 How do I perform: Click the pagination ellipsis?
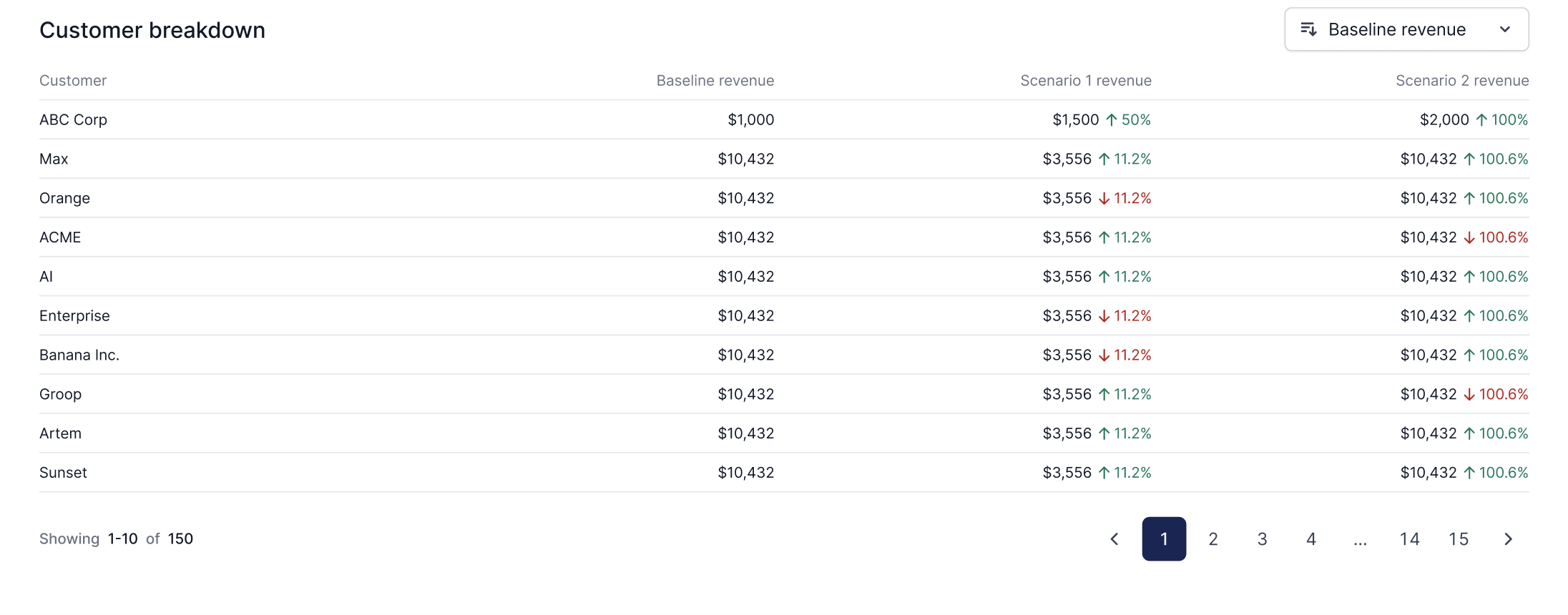1360,541
